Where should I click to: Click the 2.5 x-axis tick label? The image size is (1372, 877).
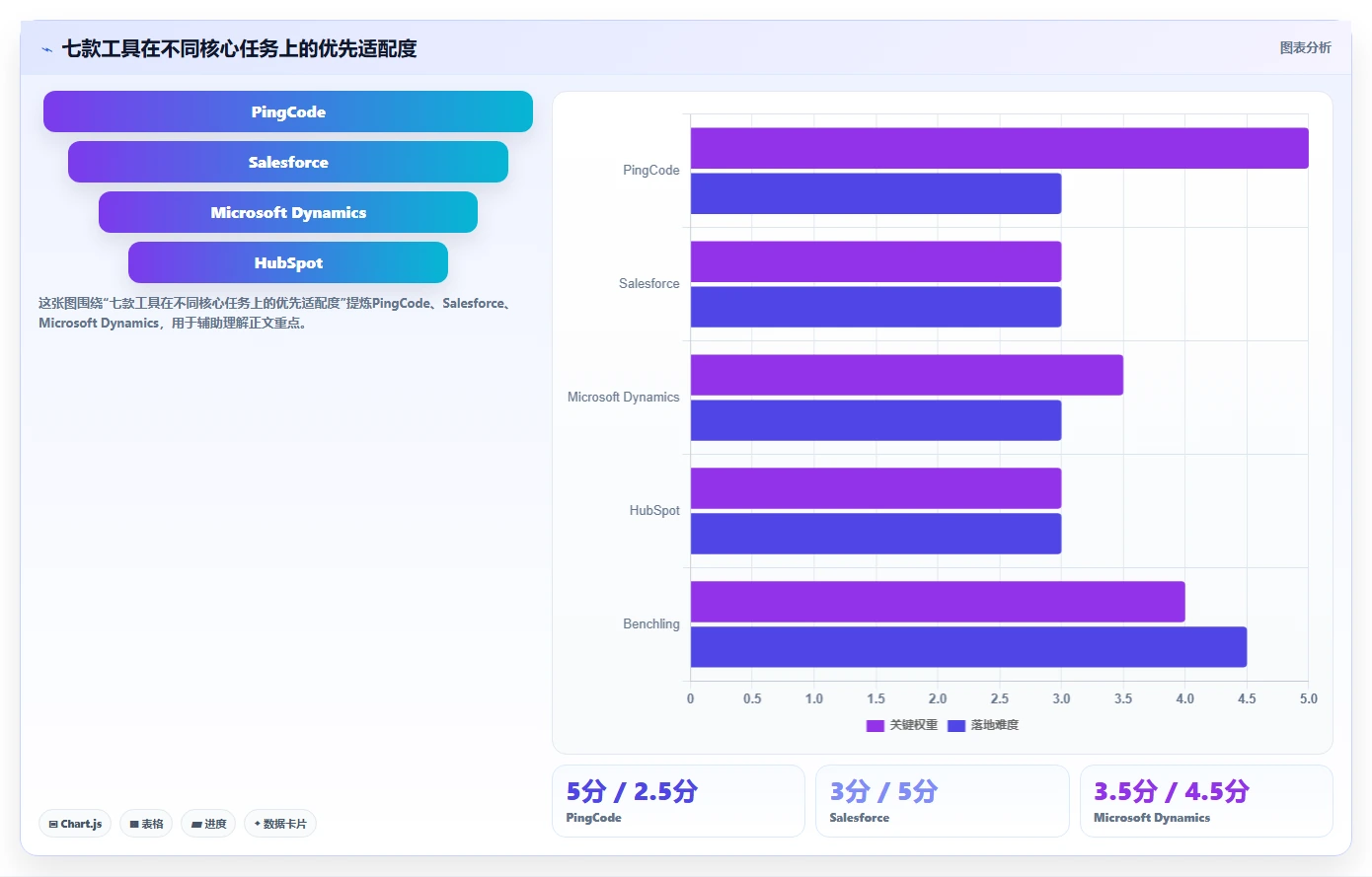tap(999, 698)
